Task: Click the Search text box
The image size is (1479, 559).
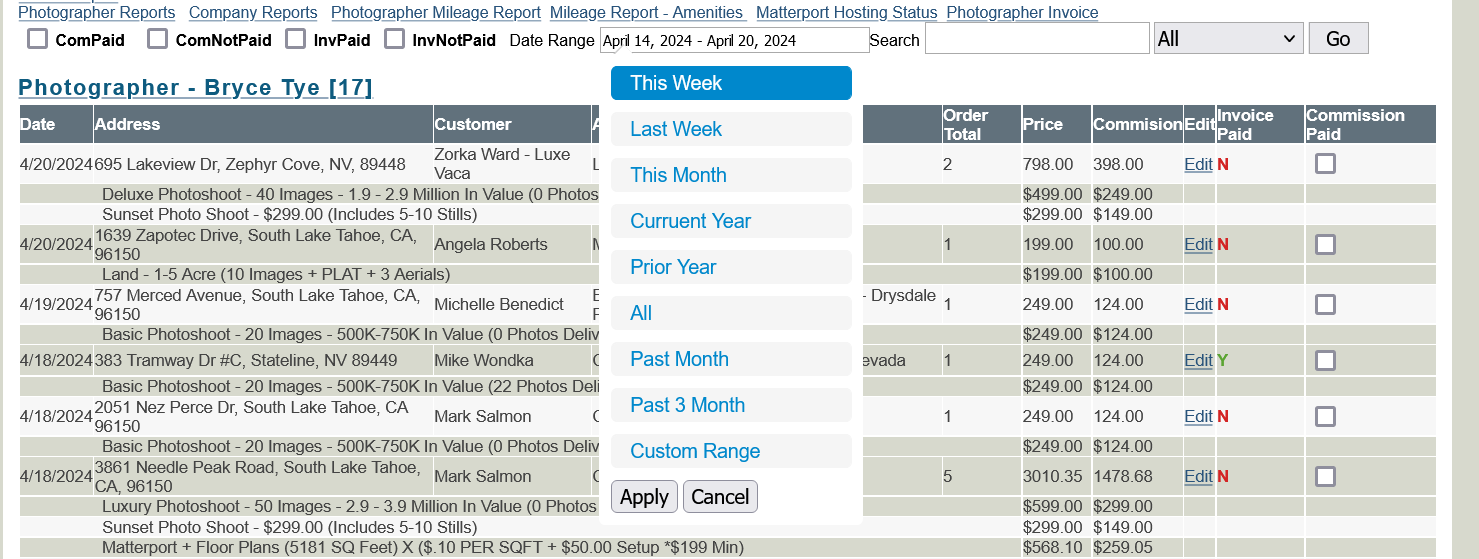Action: [1036, 39]
